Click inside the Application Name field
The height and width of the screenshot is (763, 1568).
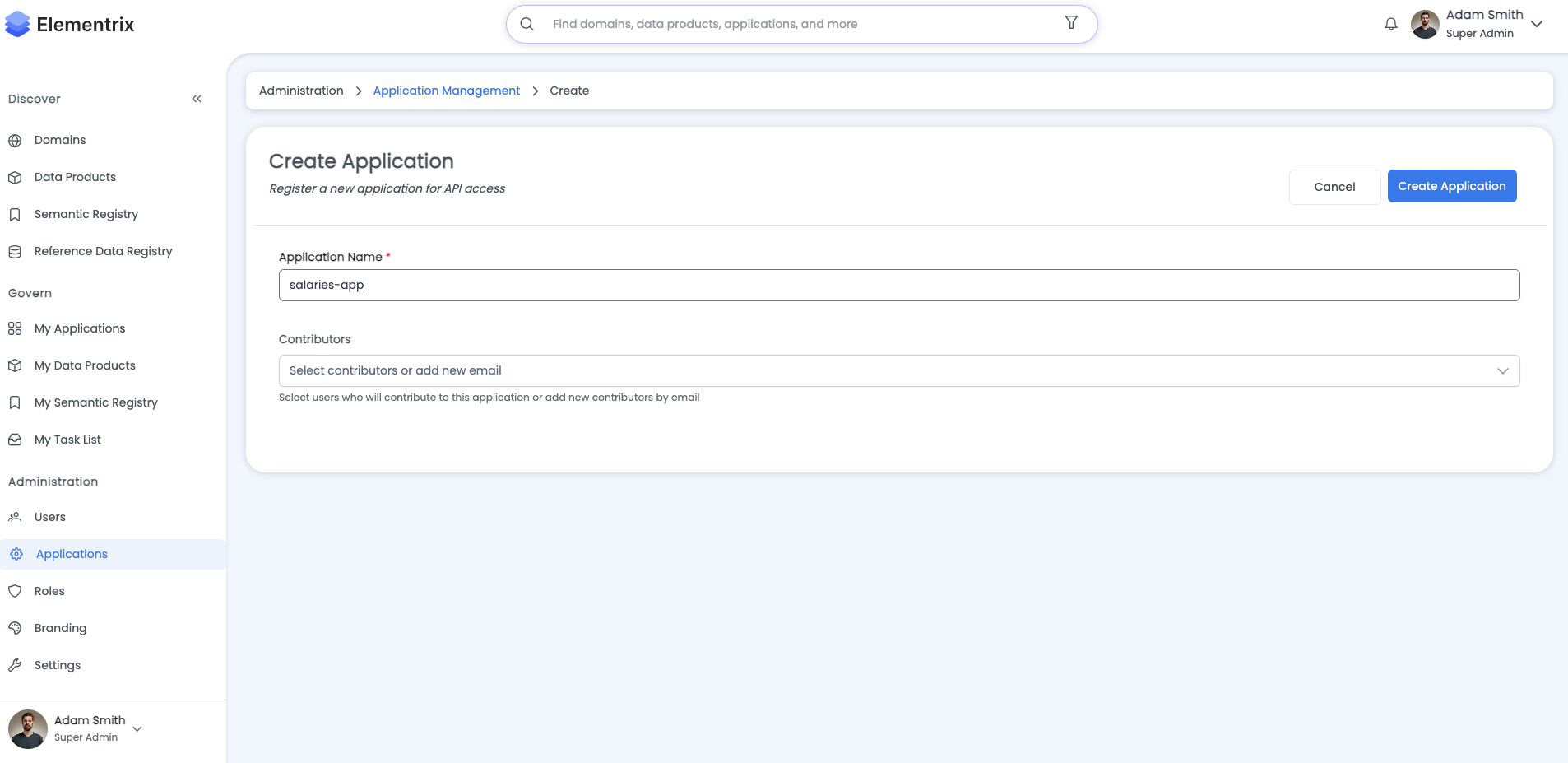point(897,285)
